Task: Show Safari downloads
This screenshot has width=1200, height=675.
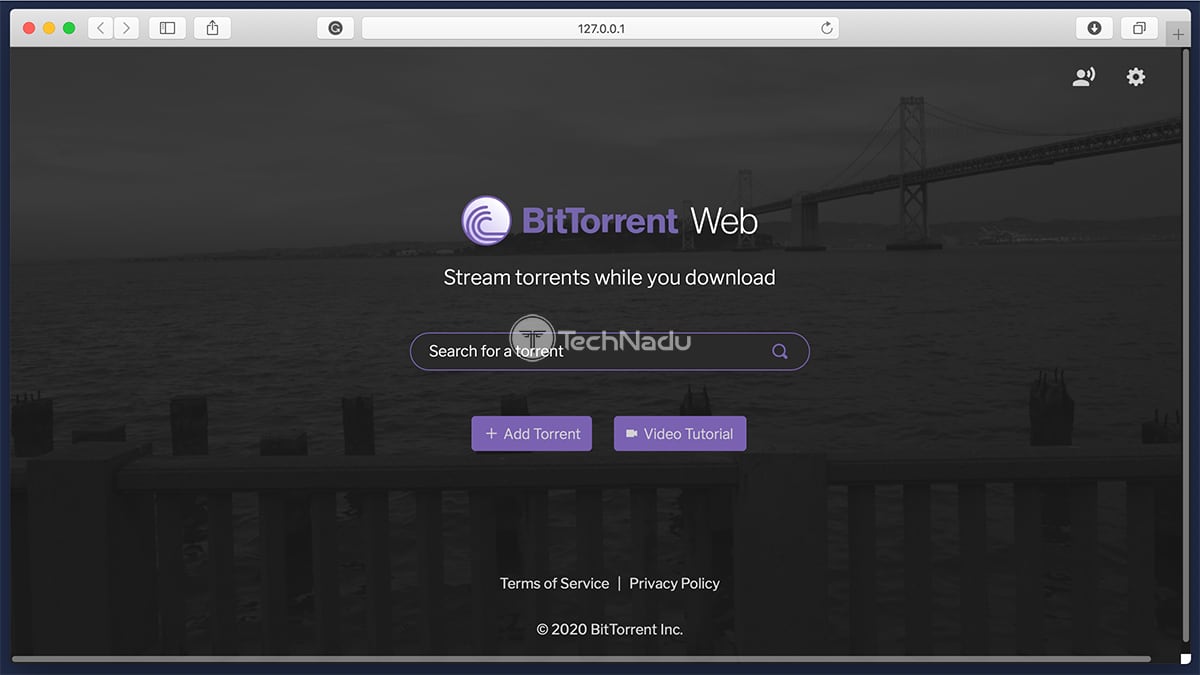Action: [x=1094, y=28]
